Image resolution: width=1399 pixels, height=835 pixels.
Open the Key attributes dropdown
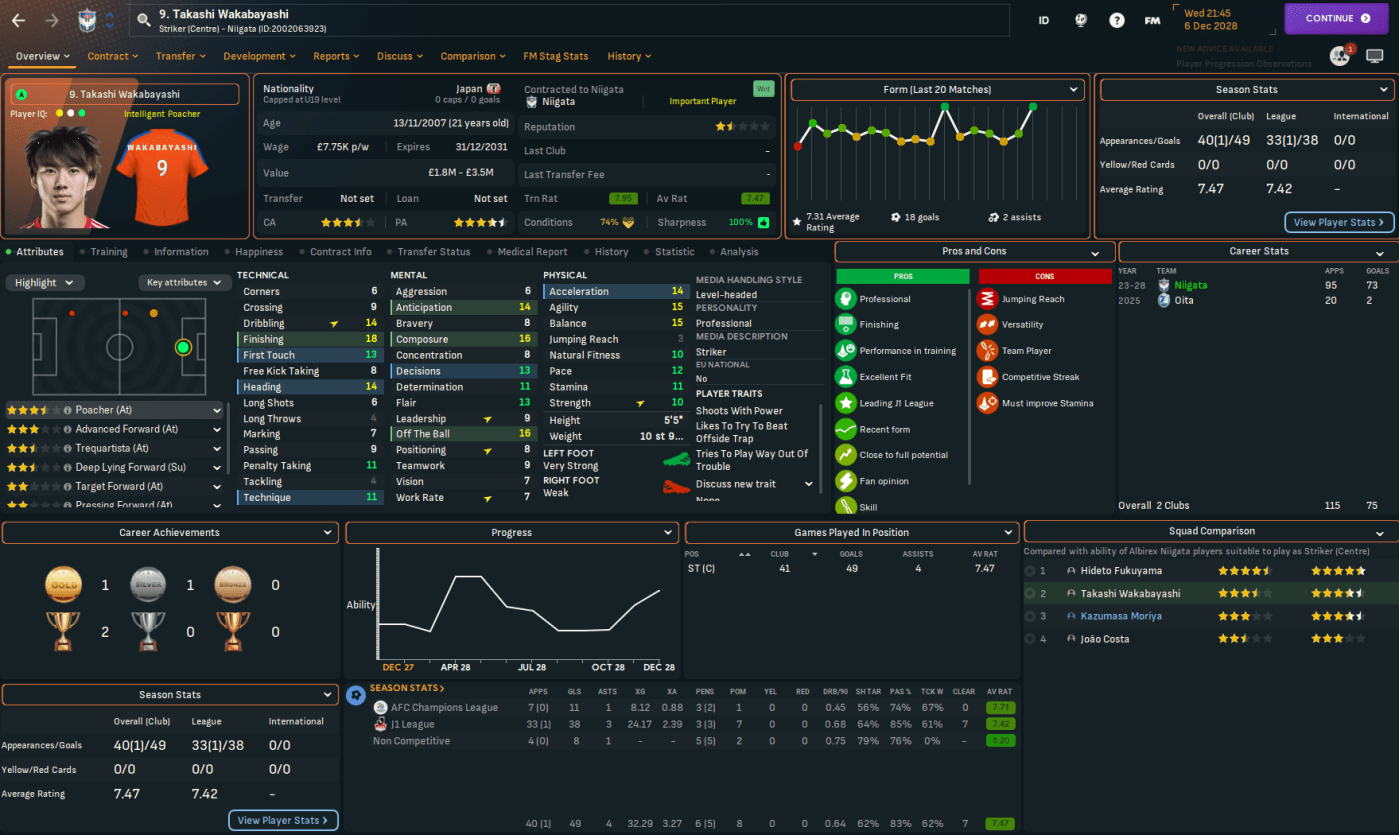(184, 283)
